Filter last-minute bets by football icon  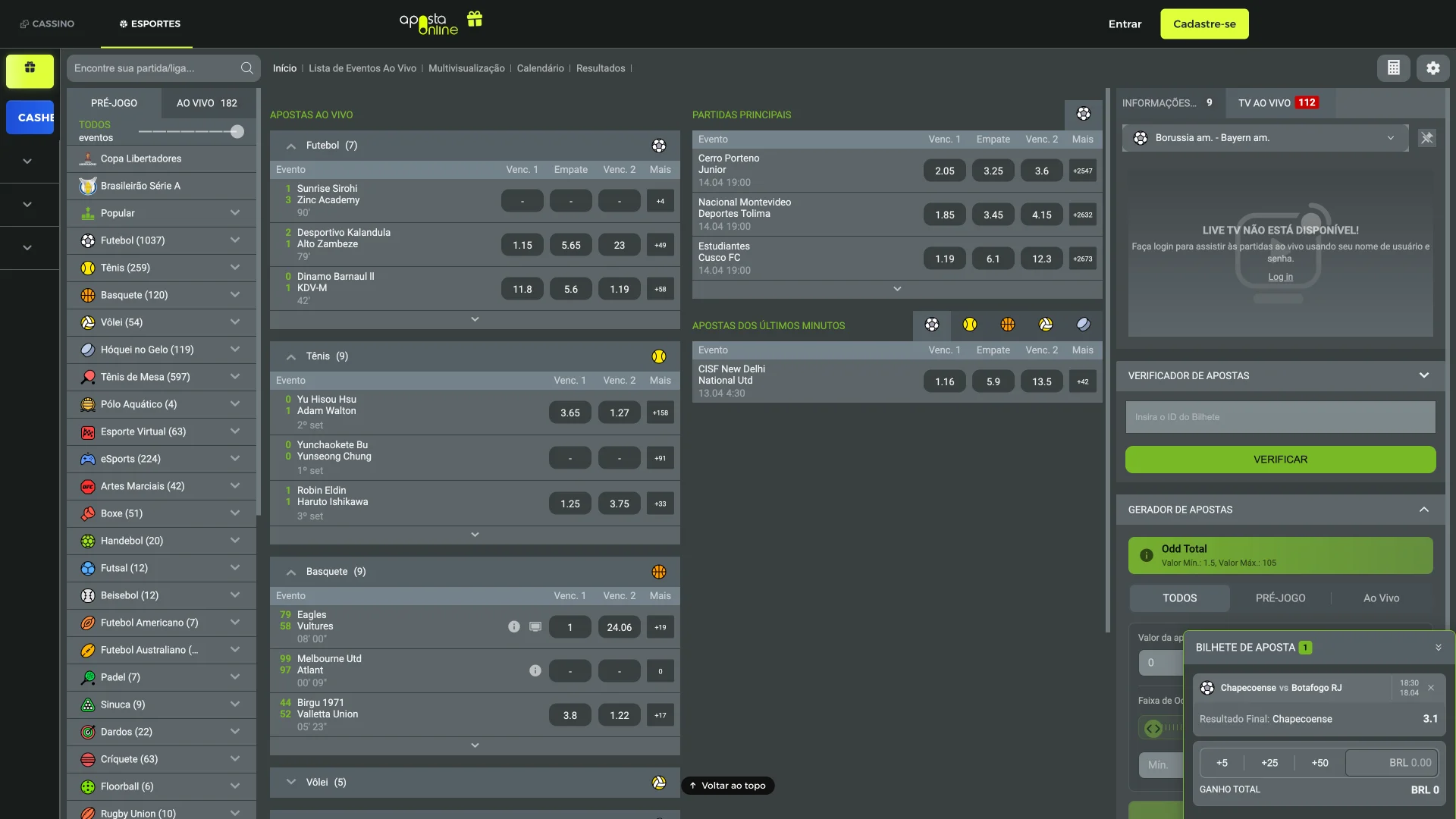[x=932, y=325]
